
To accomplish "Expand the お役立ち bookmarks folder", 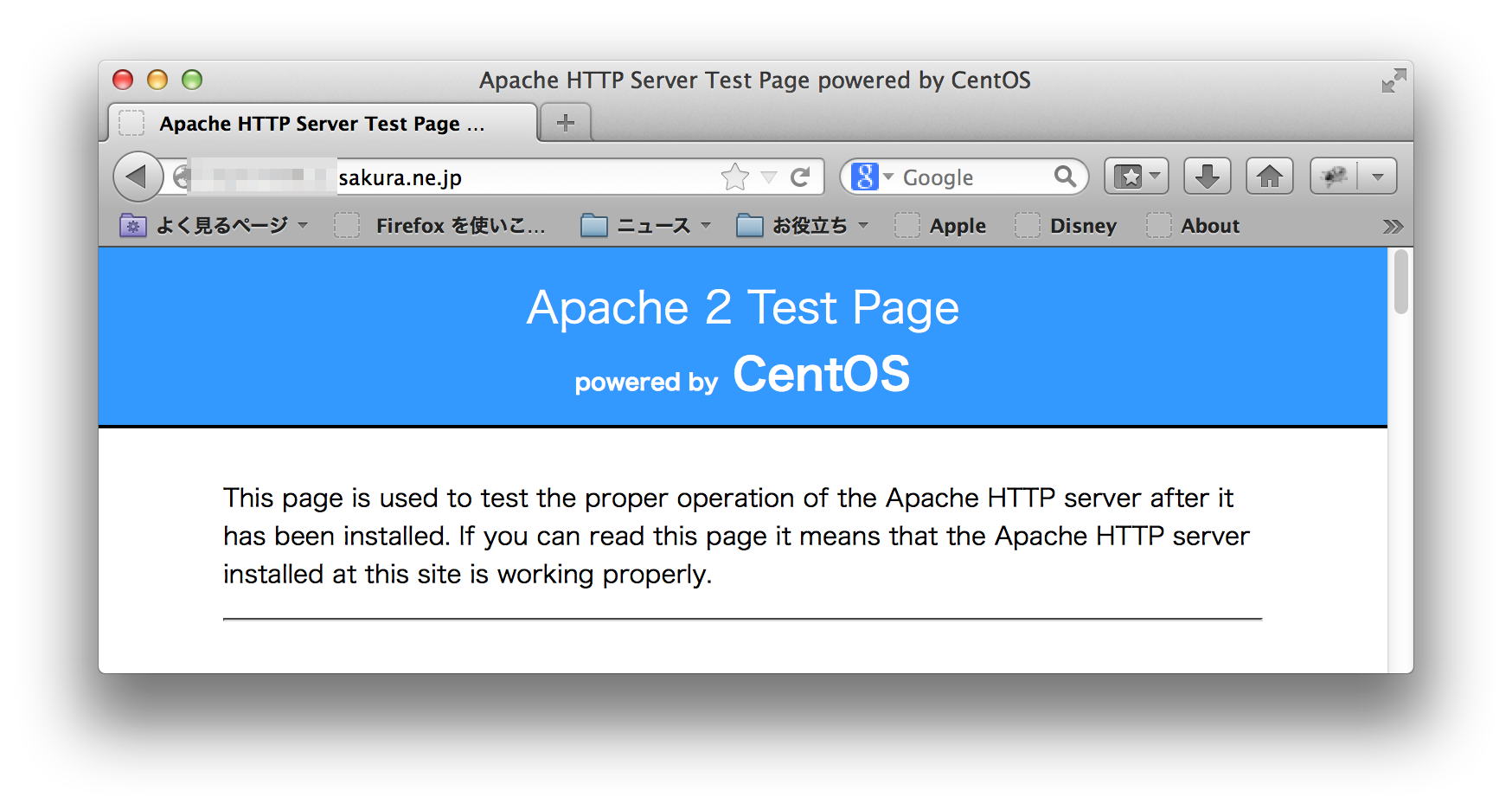I will 802,226.
